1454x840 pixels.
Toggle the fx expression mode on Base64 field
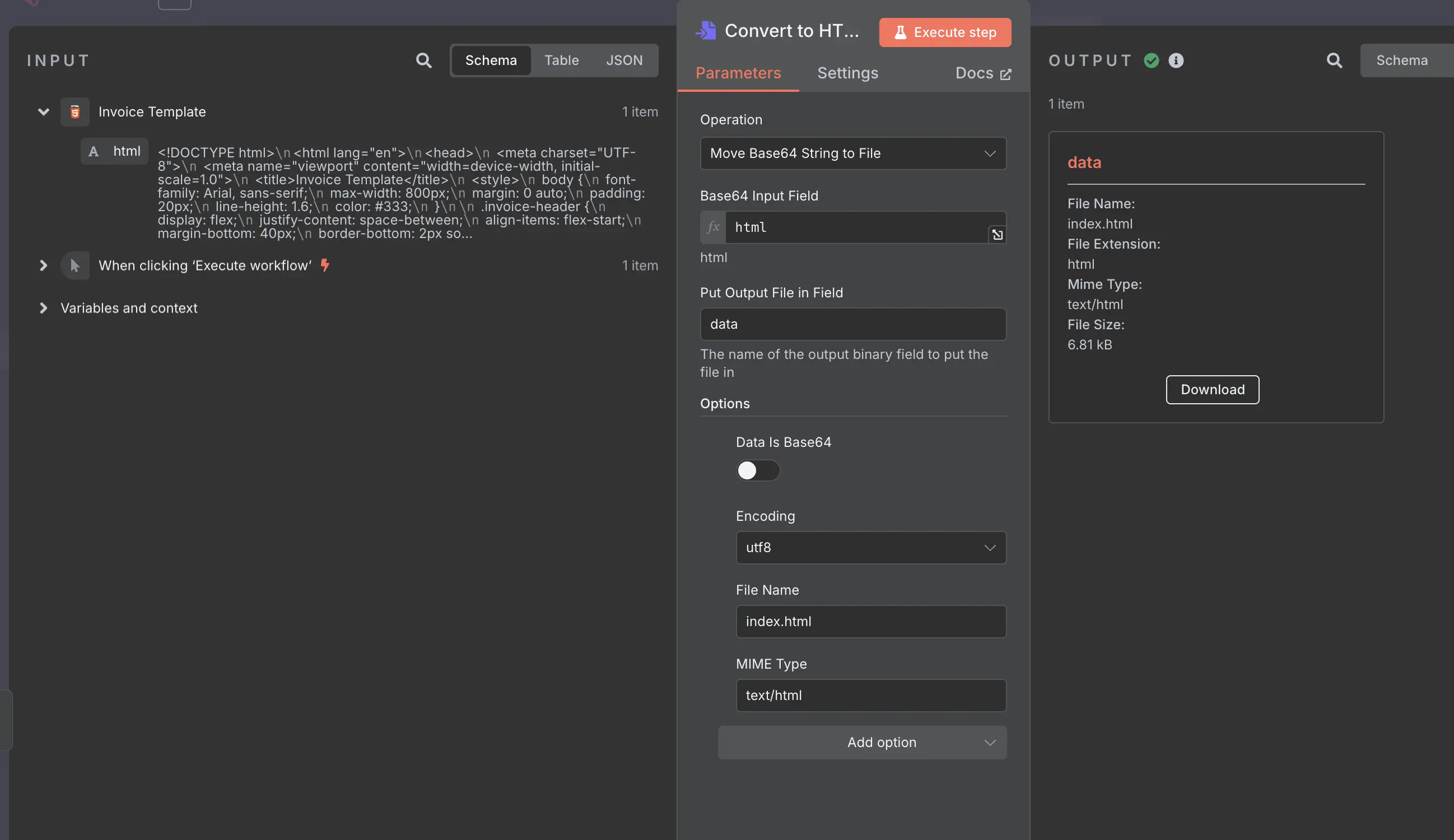click(x=713, y=227)
